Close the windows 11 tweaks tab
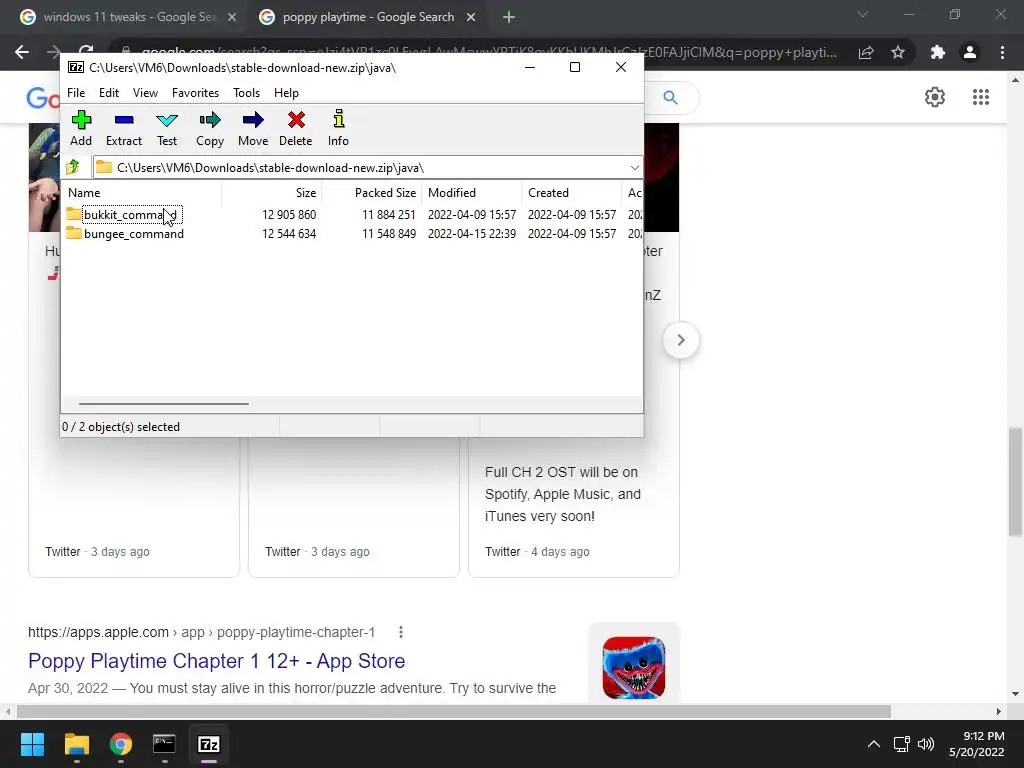 tap(232, 18)
